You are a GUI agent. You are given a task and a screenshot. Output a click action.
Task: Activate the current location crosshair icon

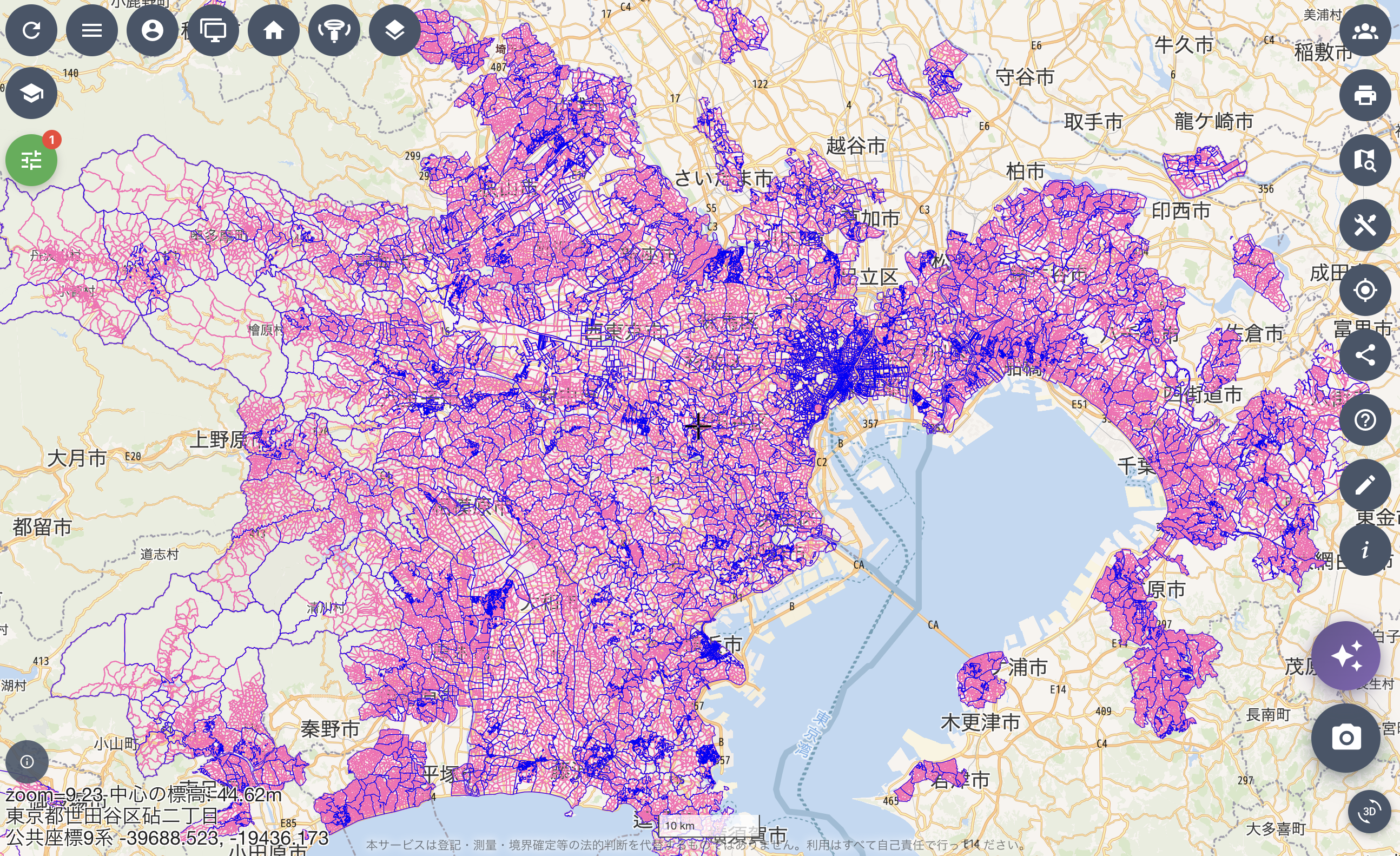pos(1366,291)
